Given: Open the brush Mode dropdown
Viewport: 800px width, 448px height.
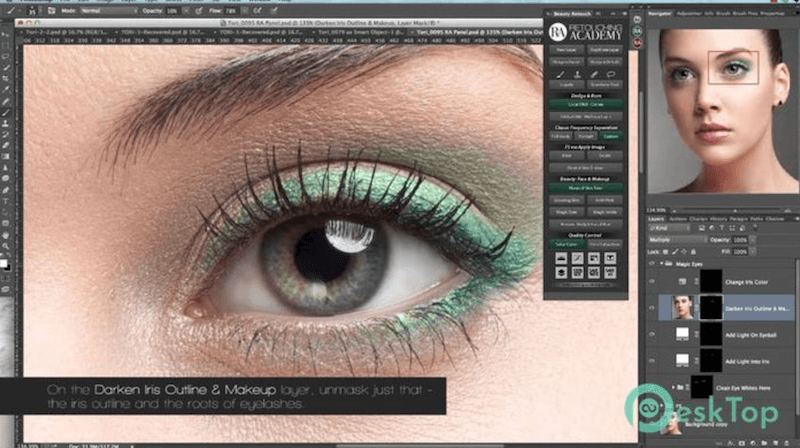Looking at the screenshot, I should click(109, 10).
